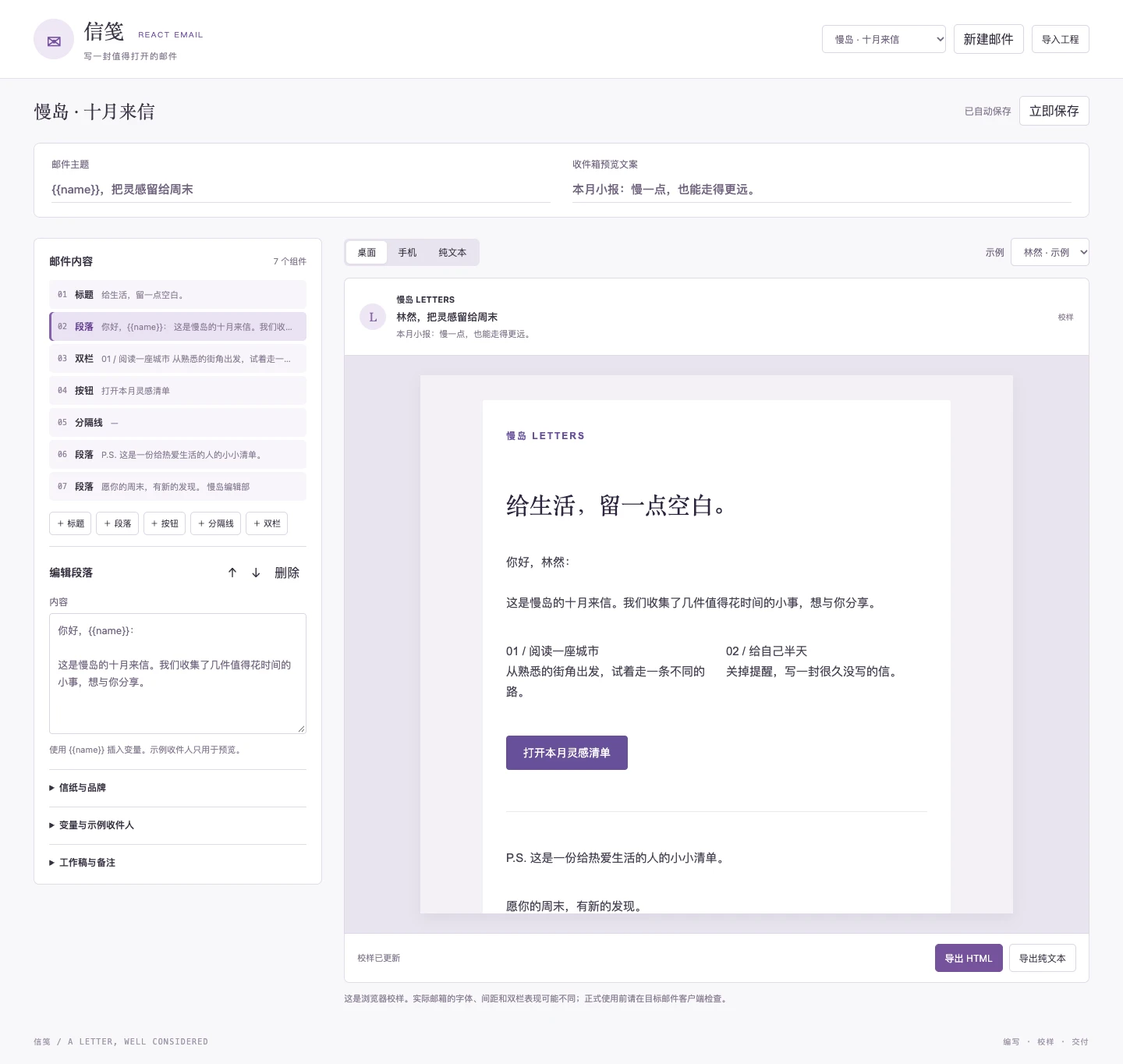Switch to the 手机 preview tab
The width and height of the screenshot is (1123, 1064).
click(407, 253)
